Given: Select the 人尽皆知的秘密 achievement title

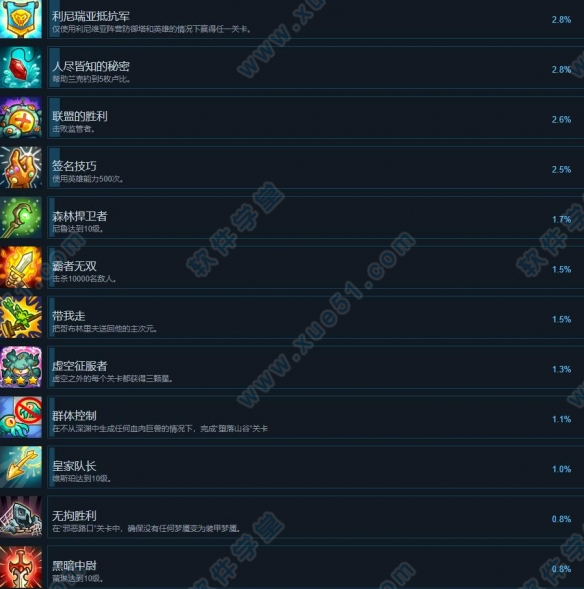Looking at the screenshot, I should click(x=91, y=66).
